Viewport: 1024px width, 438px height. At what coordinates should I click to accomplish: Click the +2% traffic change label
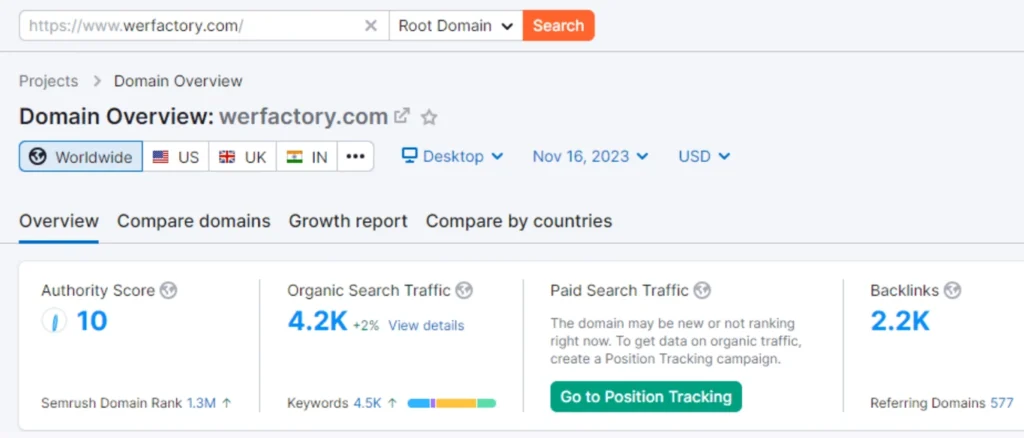(x=366, y=326)
